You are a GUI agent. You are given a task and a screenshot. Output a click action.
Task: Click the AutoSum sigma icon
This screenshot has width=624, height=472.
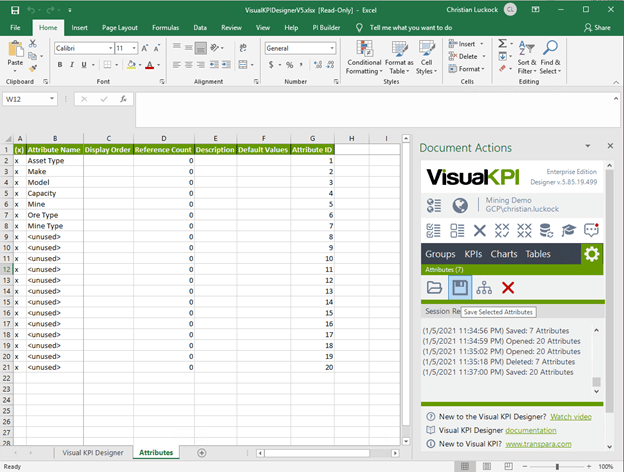click(503, 43)
